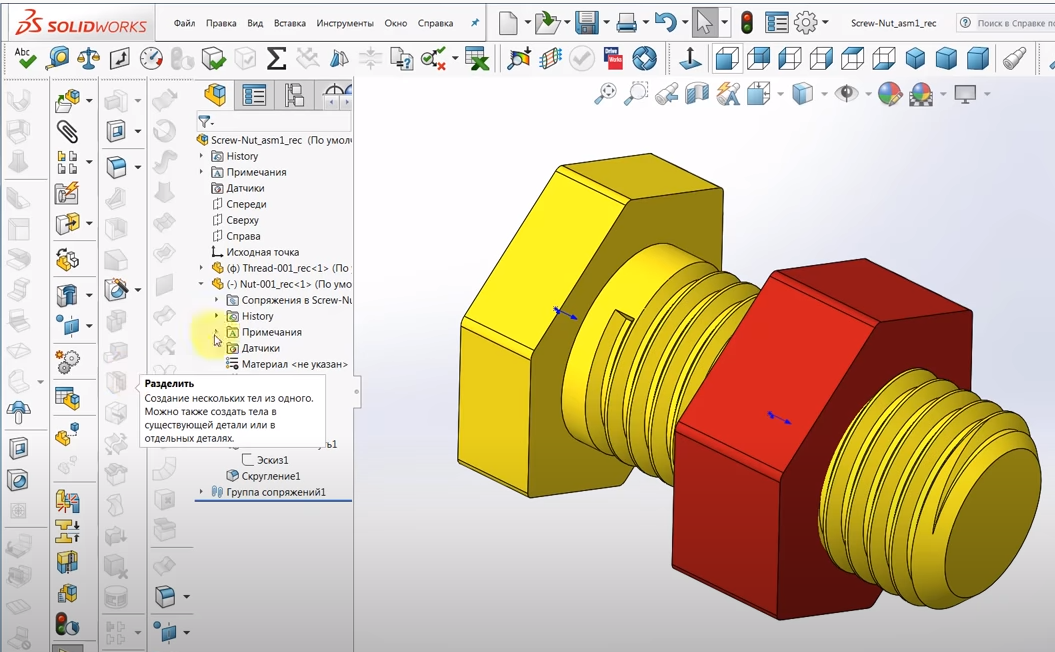This screenshot has height=652, width=1055.
Task: Click the SolidWorks logo
Action: point(81,24)
